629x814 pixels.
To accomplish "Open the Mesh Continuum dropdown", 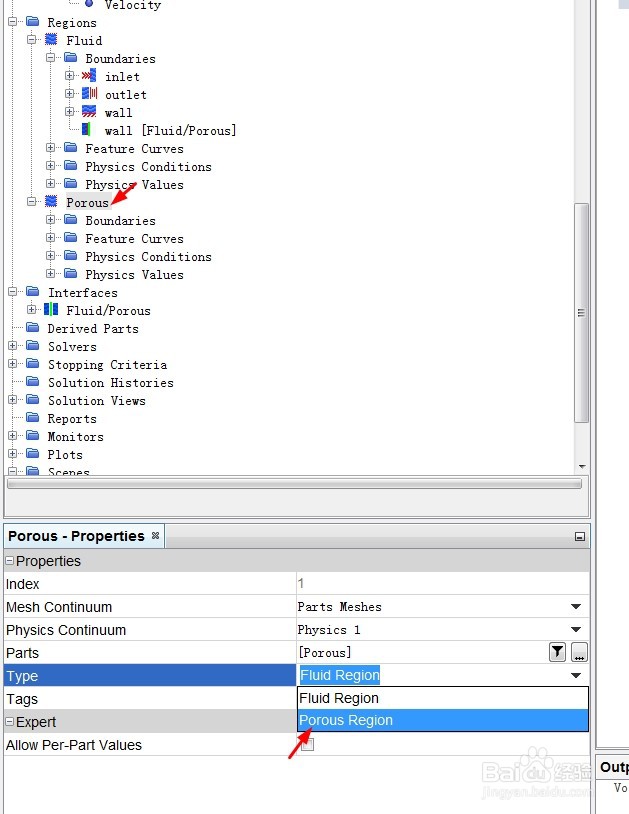I will (576, 606).
